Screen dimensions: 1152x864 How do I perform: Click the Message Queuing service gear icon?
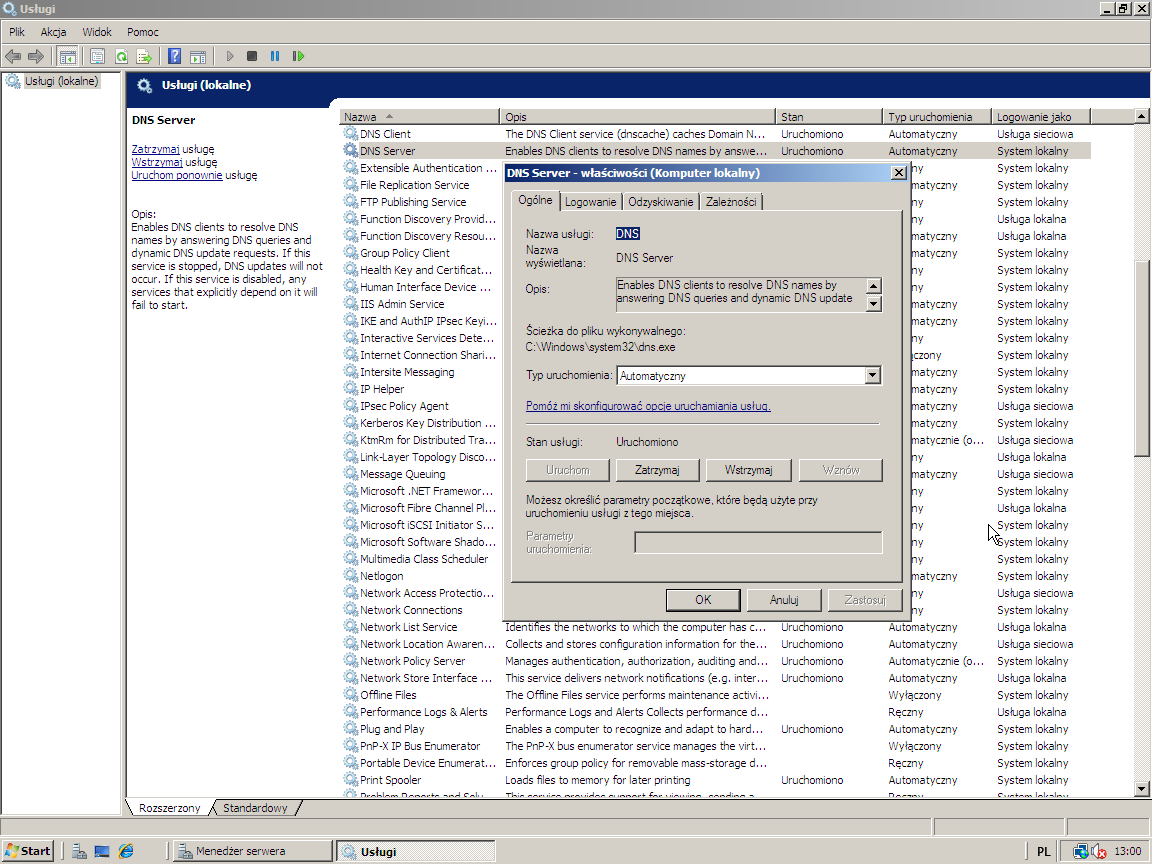point(350,474)
